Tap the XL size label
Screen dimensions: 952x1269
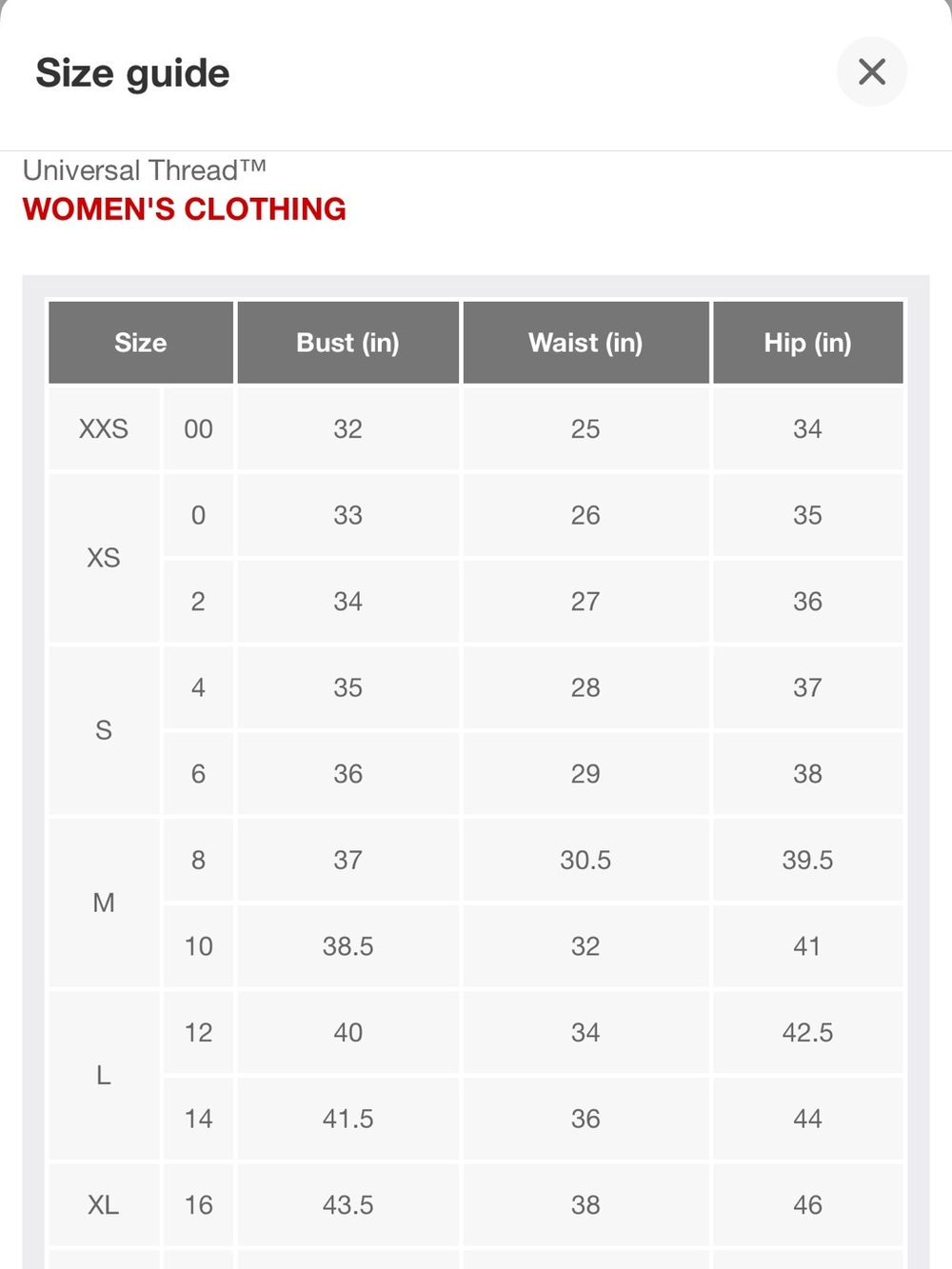104,1205
